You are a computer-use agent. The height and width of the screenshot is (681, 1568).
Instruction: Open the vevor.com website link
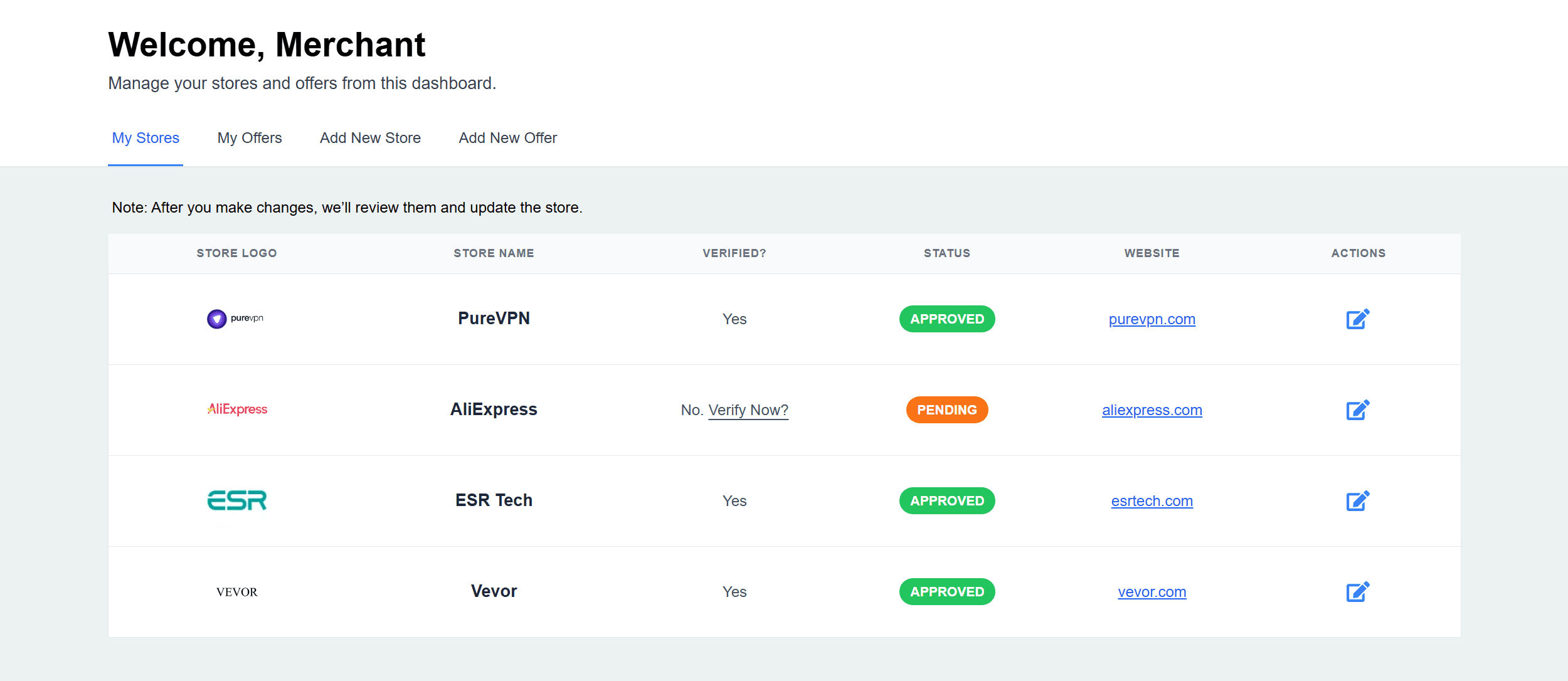point(1152,591)
